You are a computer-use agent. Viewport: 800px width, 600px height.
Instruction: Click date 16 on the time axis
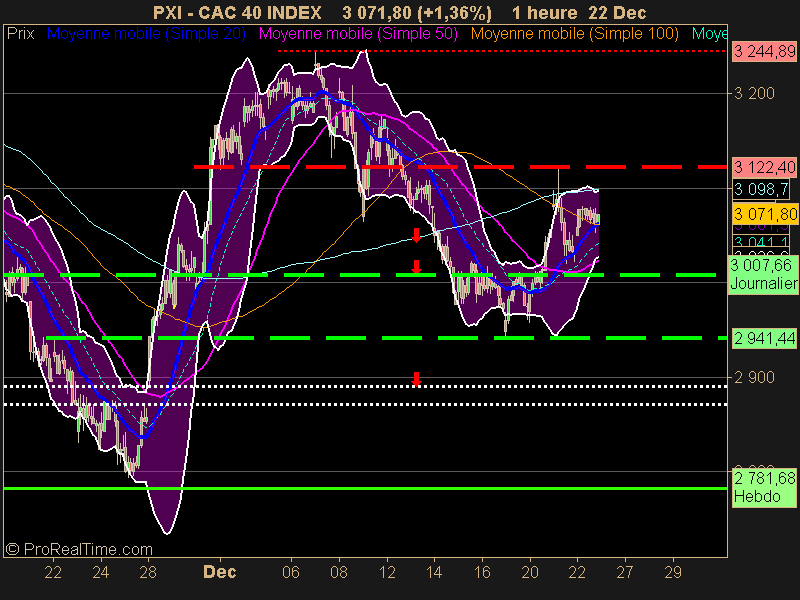coord(482,572)
